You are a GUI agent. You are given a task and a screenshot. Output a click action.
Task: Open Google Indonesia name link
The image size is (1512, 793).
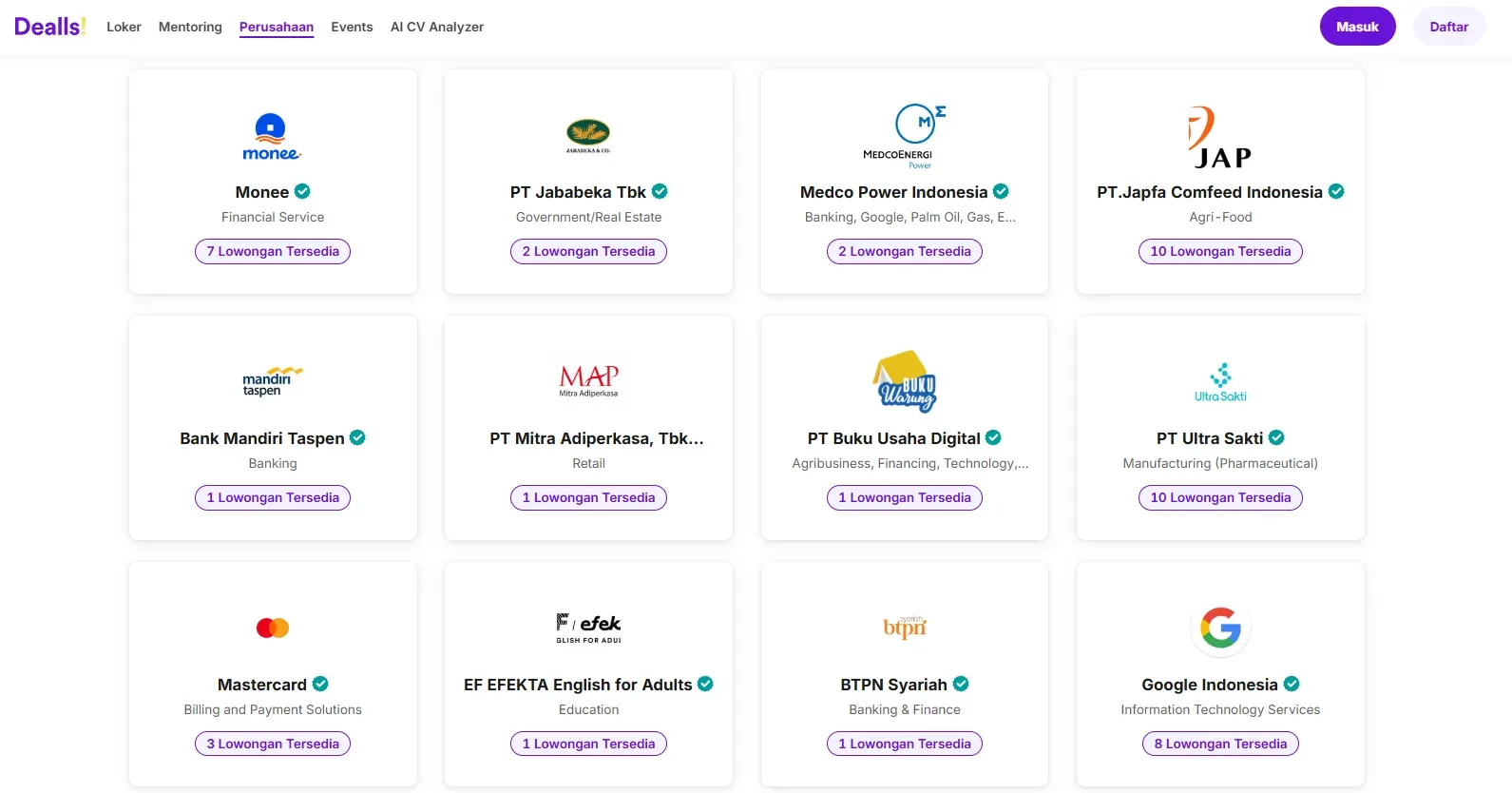pos(1210,685)
